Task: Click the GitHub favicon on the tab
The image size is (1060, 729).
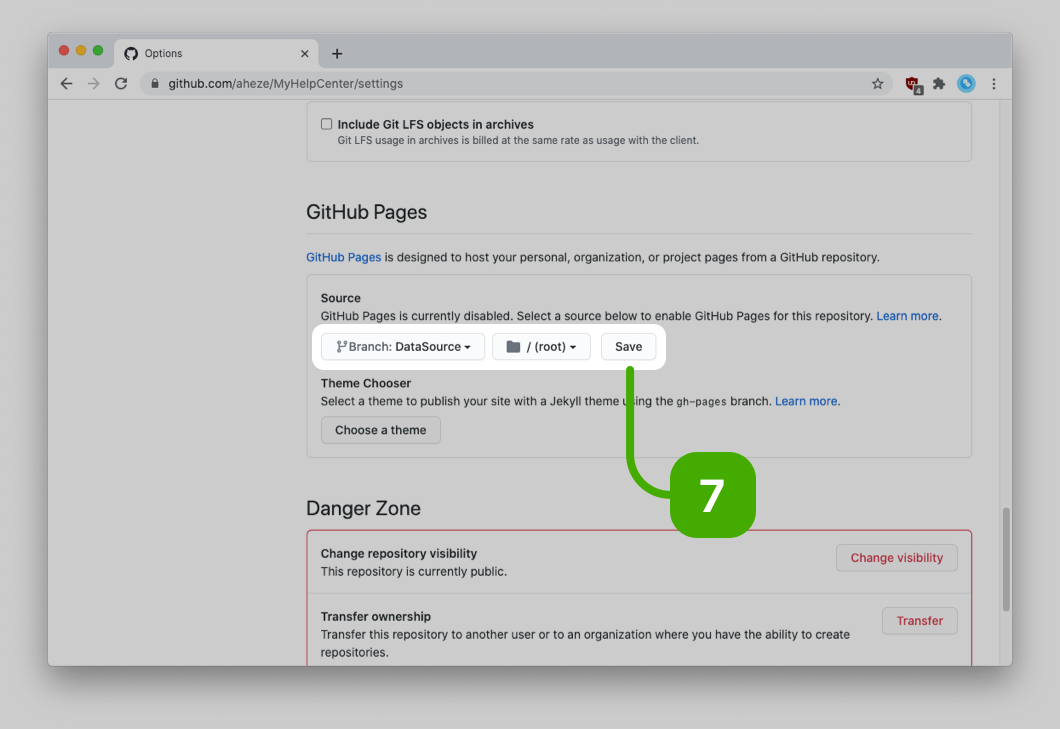Action: coord(131,53)
